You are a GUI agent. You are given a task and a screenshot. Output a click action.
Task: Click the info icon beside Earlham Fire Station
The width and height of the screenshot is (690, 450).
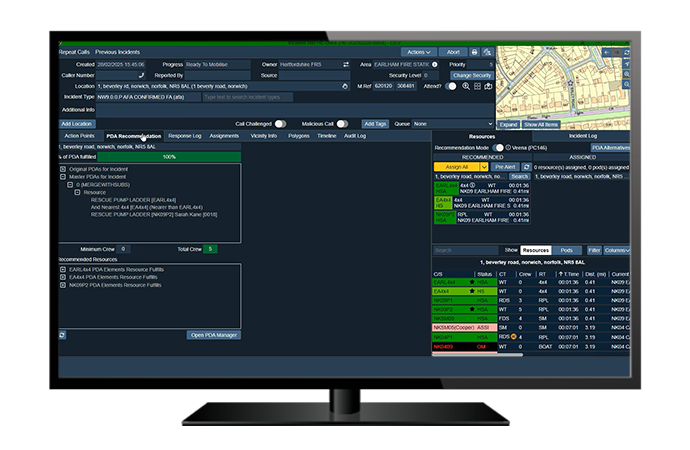pos(432,64)
